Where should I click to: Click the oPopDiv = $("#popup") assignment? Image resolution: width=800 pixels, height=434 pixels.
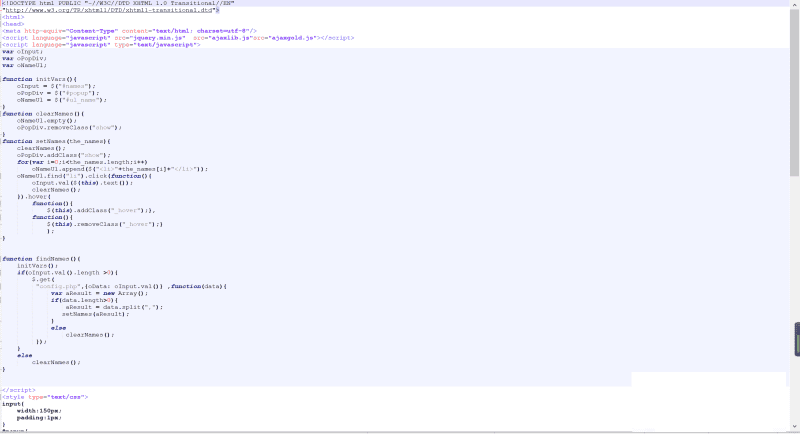coord(58,93)
